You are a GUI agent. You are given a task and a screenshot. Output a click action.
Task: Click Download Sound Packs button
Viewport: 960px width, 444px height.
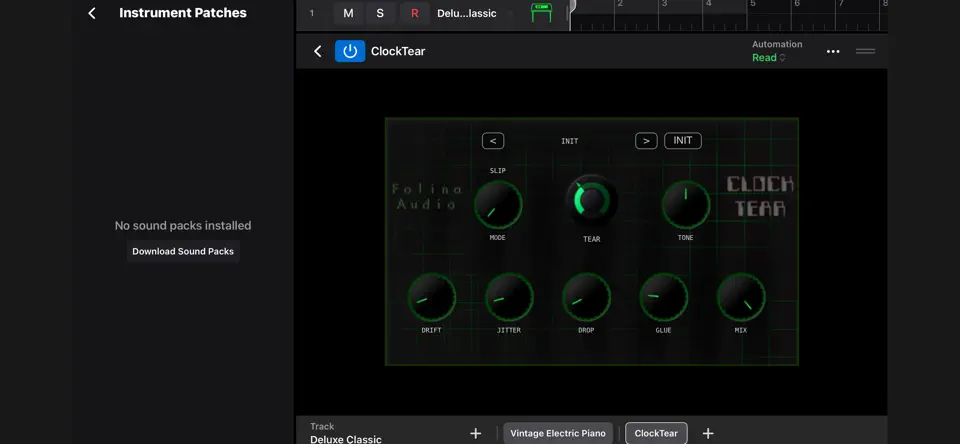click(x=183, y=251)
